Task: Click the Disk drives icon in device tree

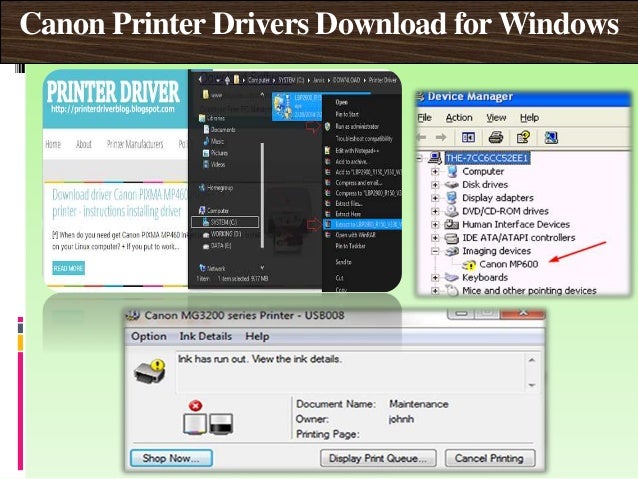Action: [x=452, y=185]
